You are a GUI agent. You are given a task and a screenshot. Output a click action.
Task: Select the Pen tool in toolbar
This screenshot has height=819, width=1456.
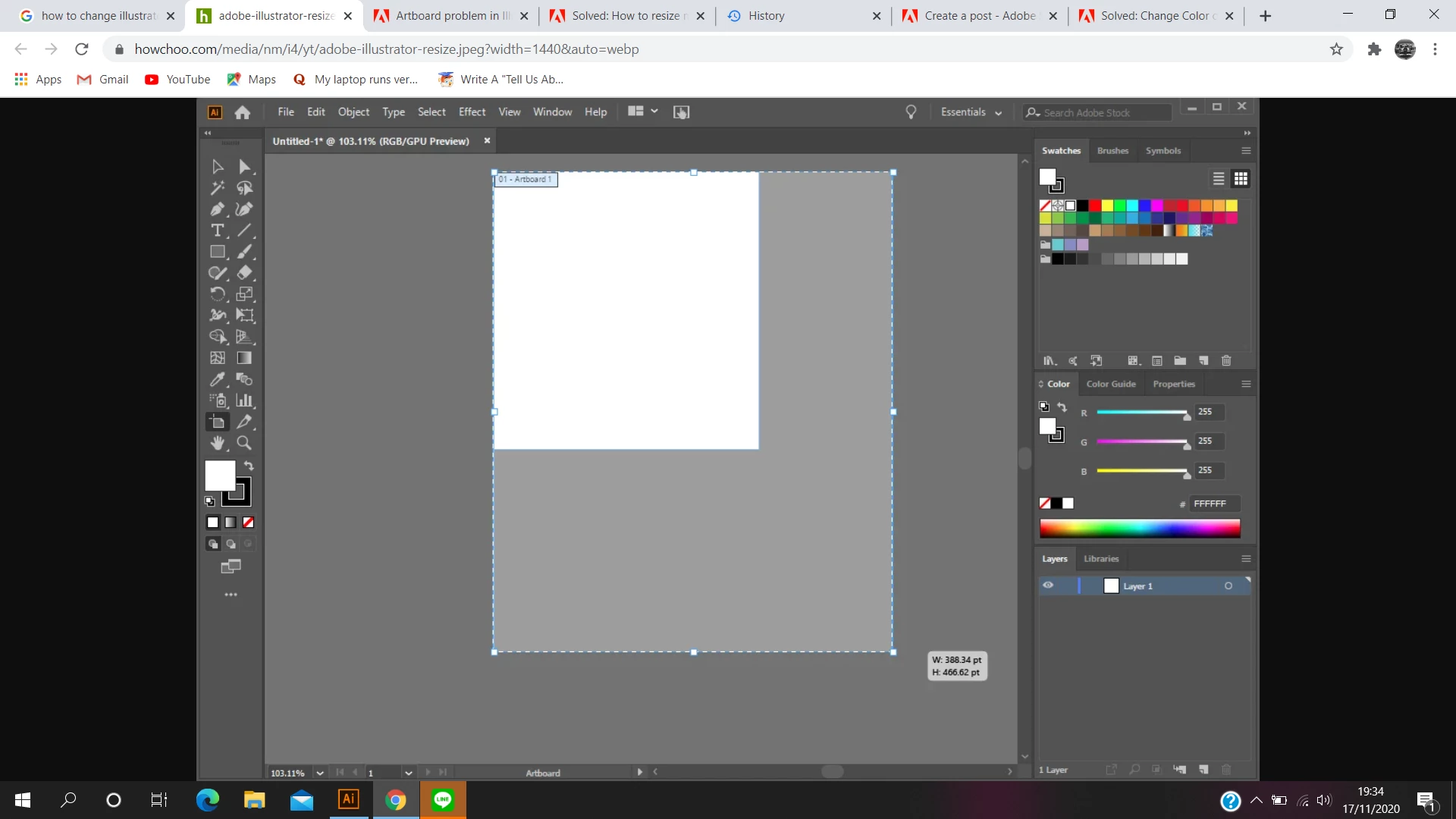click(x=217, y=209)
